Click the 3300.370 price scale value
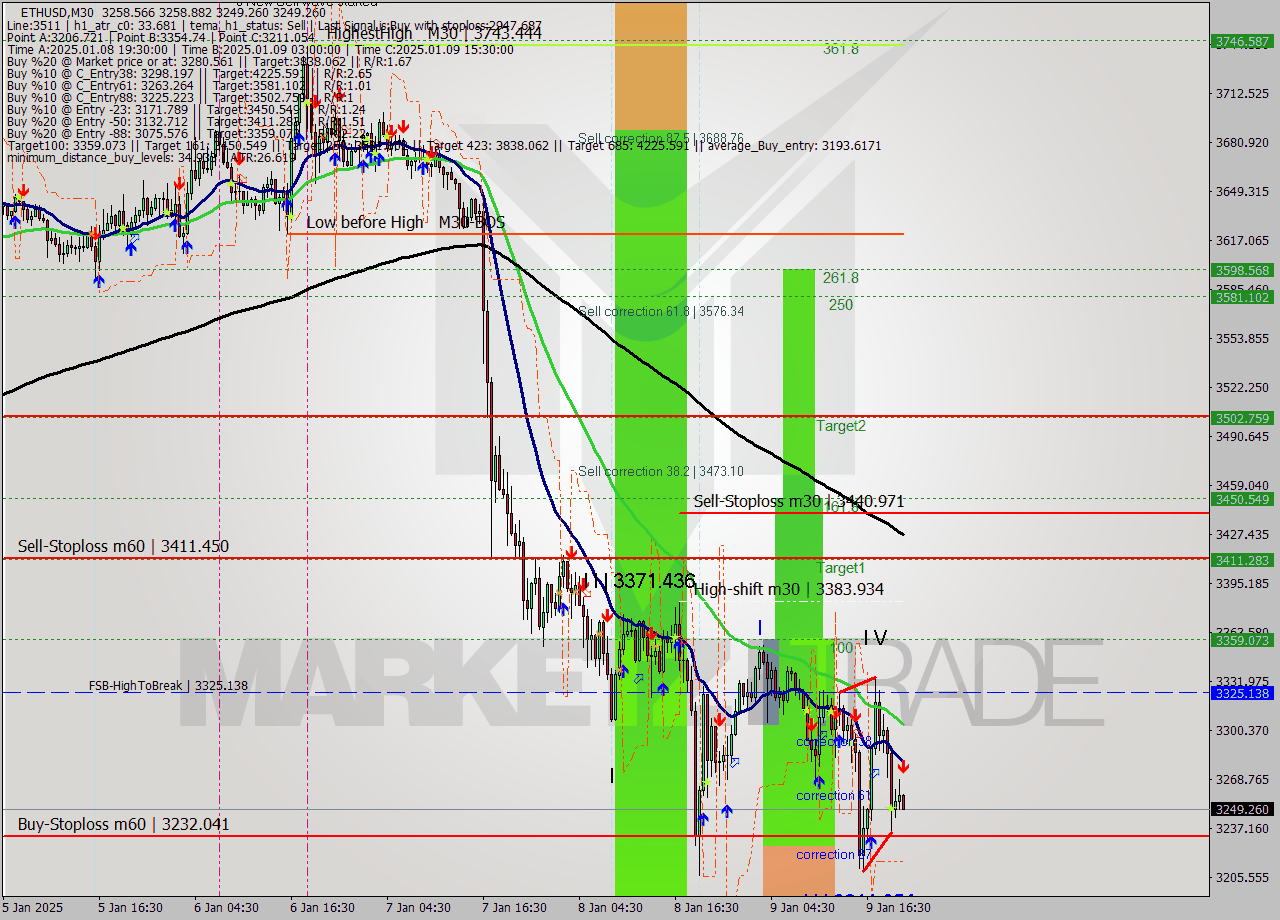 coord(1243,730)
